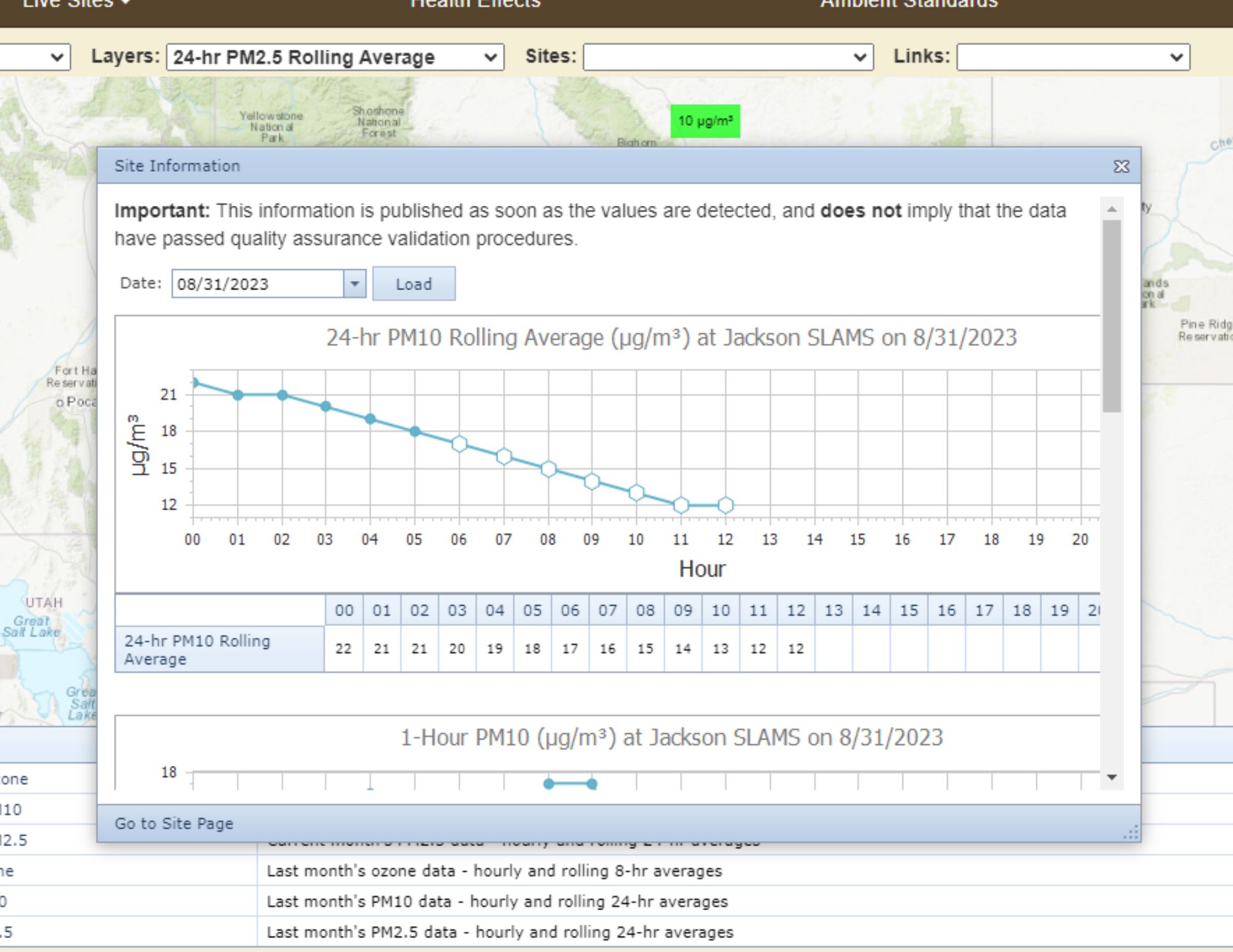Close the Site Information dialog
This screenshot has height=952, width=1233.
(x=1121, y=166)
